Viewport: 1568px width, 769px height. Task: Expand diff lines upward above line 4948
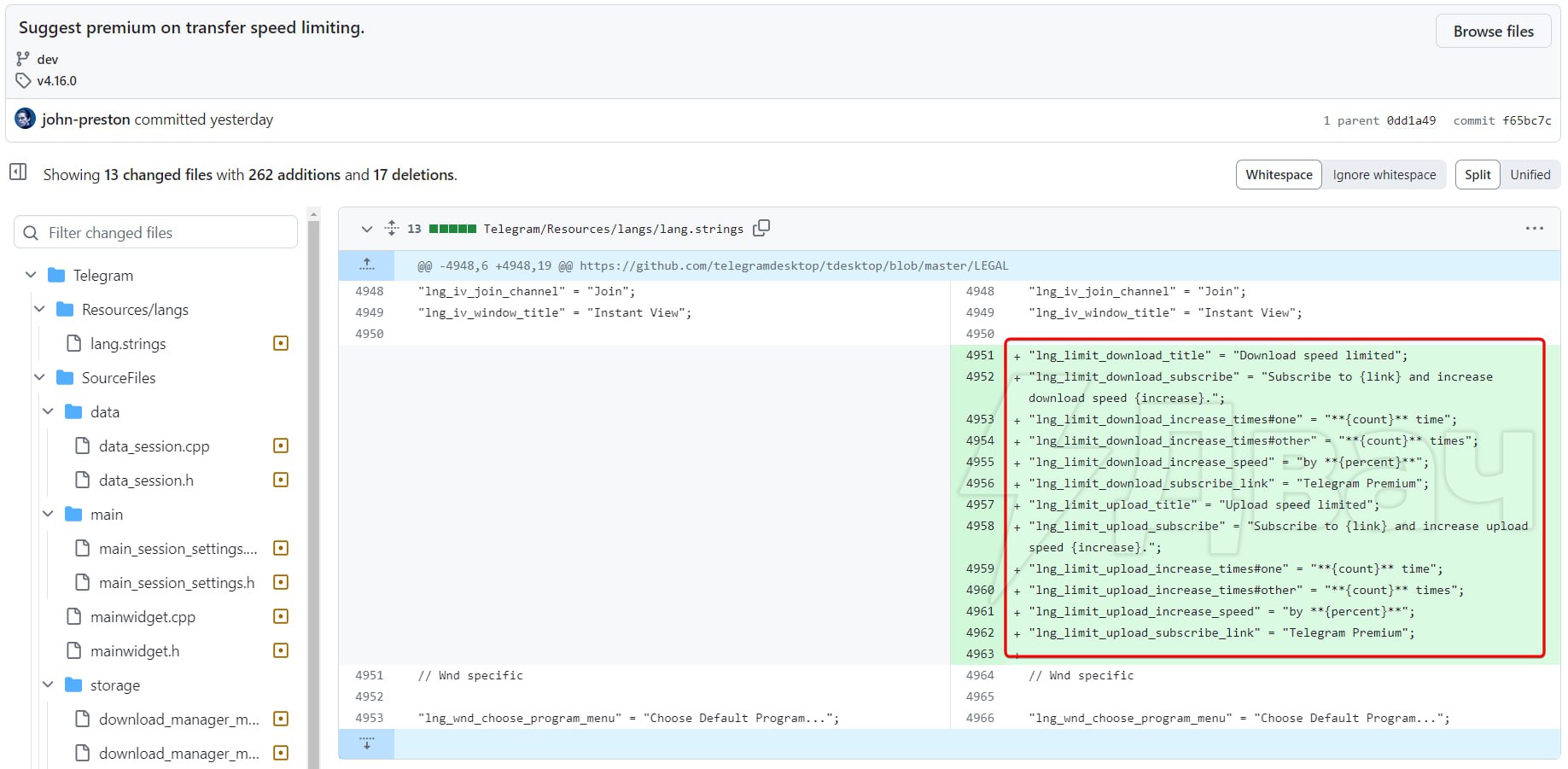(x=367, y=265)
